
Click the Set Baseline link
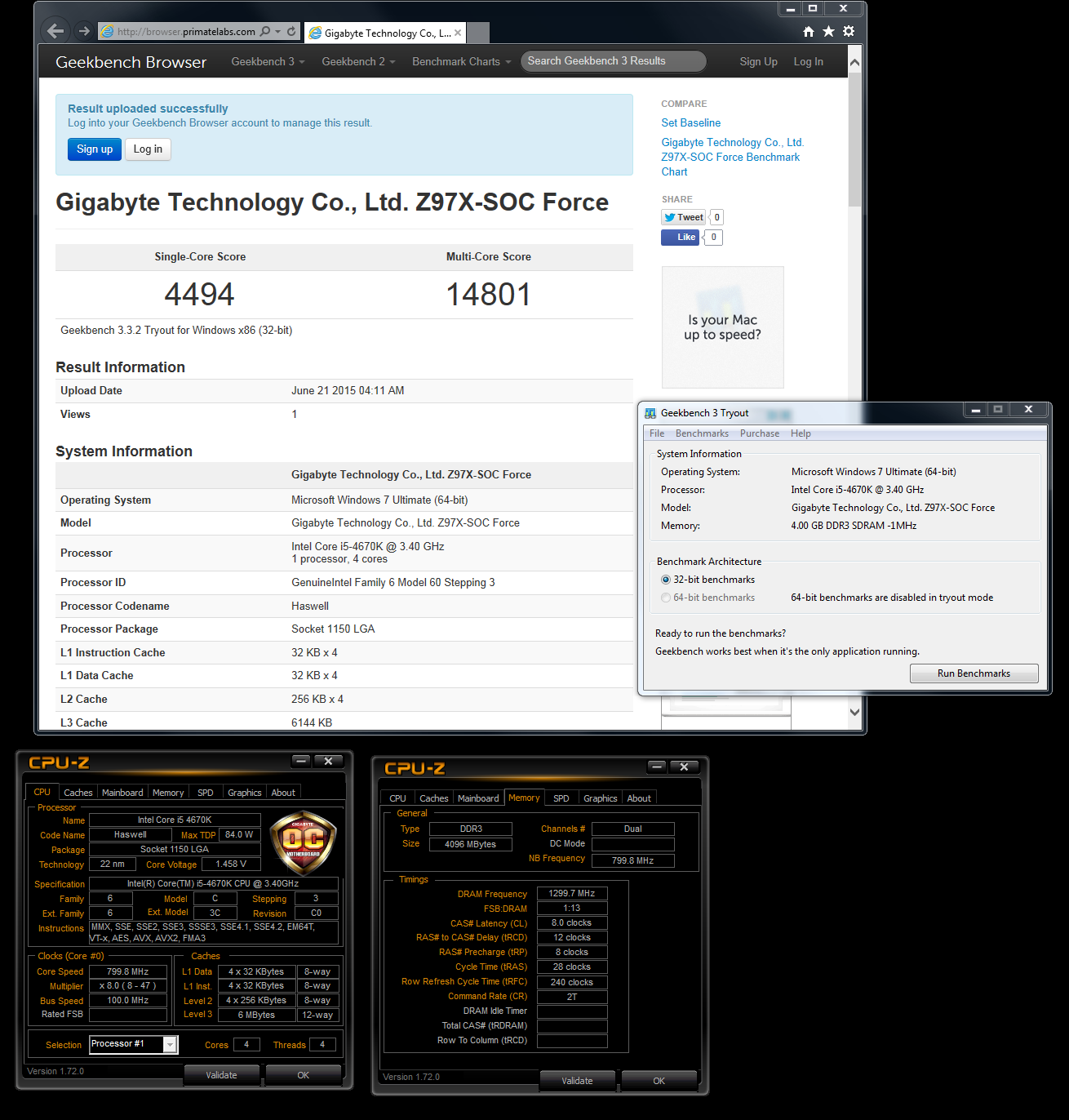tap(690, 122)
